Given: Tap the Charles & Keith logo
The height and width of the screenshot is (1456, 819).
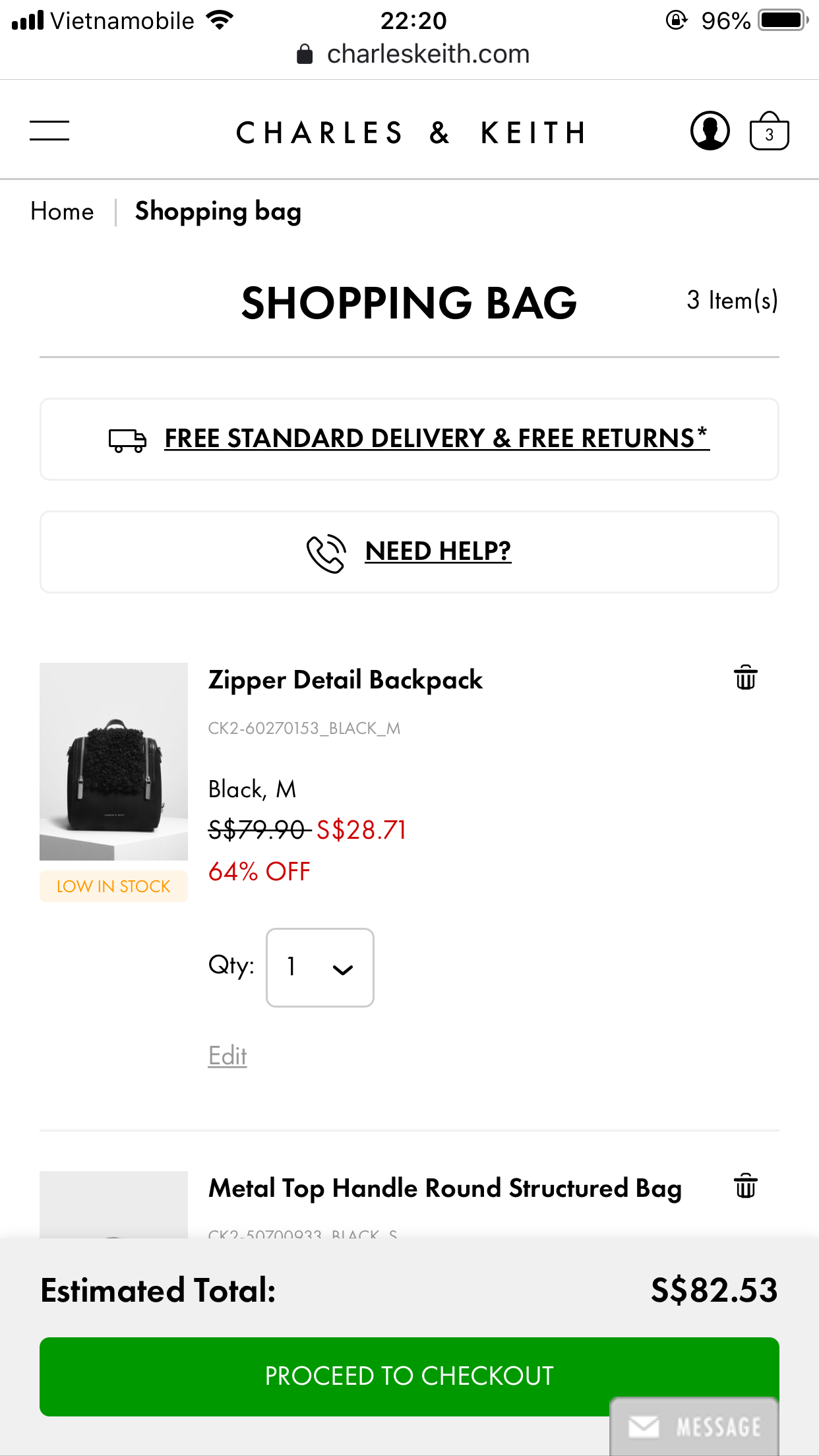Looking at the screenshot, I should pyautogui.click(x=410, y=133).
